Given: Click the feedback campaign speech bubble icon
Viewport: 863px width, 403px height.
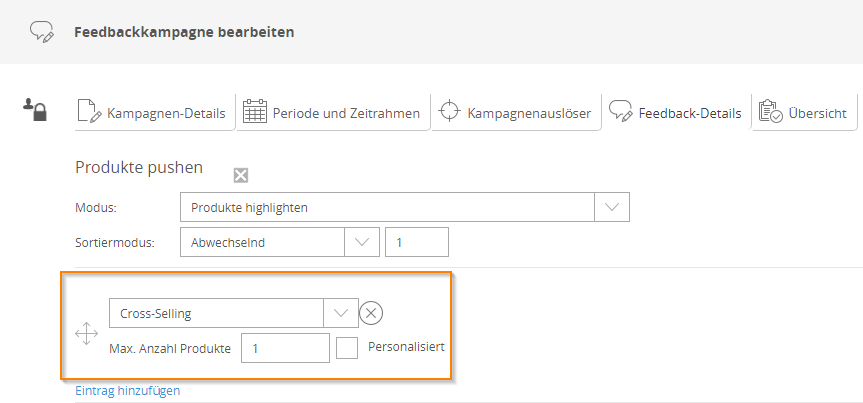Looking at the screenshot, I should coord(42,32).
